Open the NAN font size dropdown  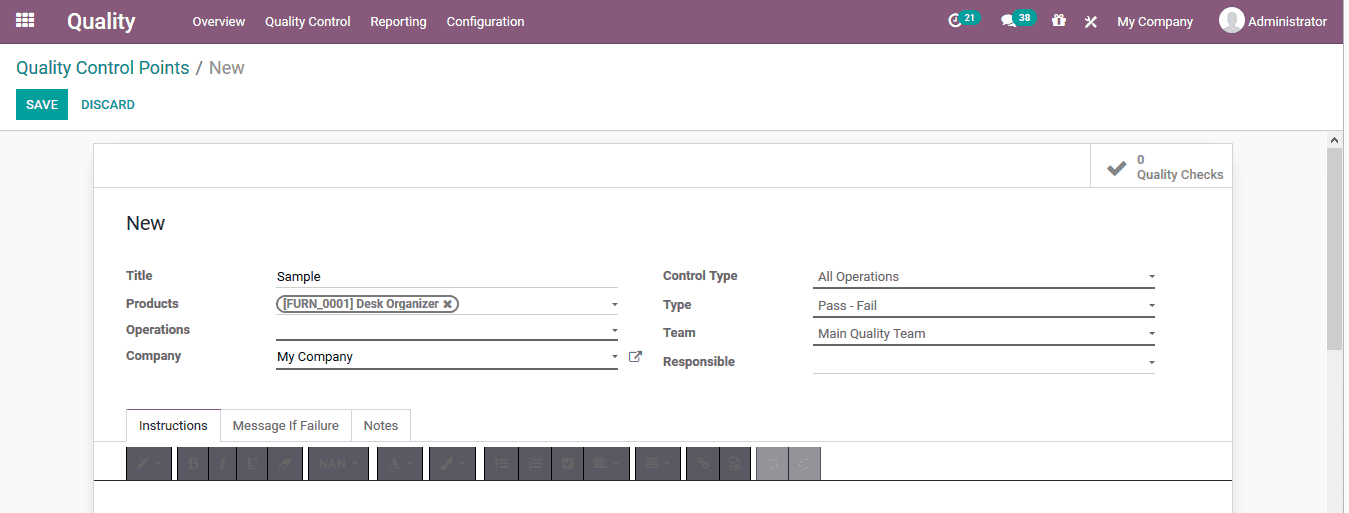tap(339, 464)
